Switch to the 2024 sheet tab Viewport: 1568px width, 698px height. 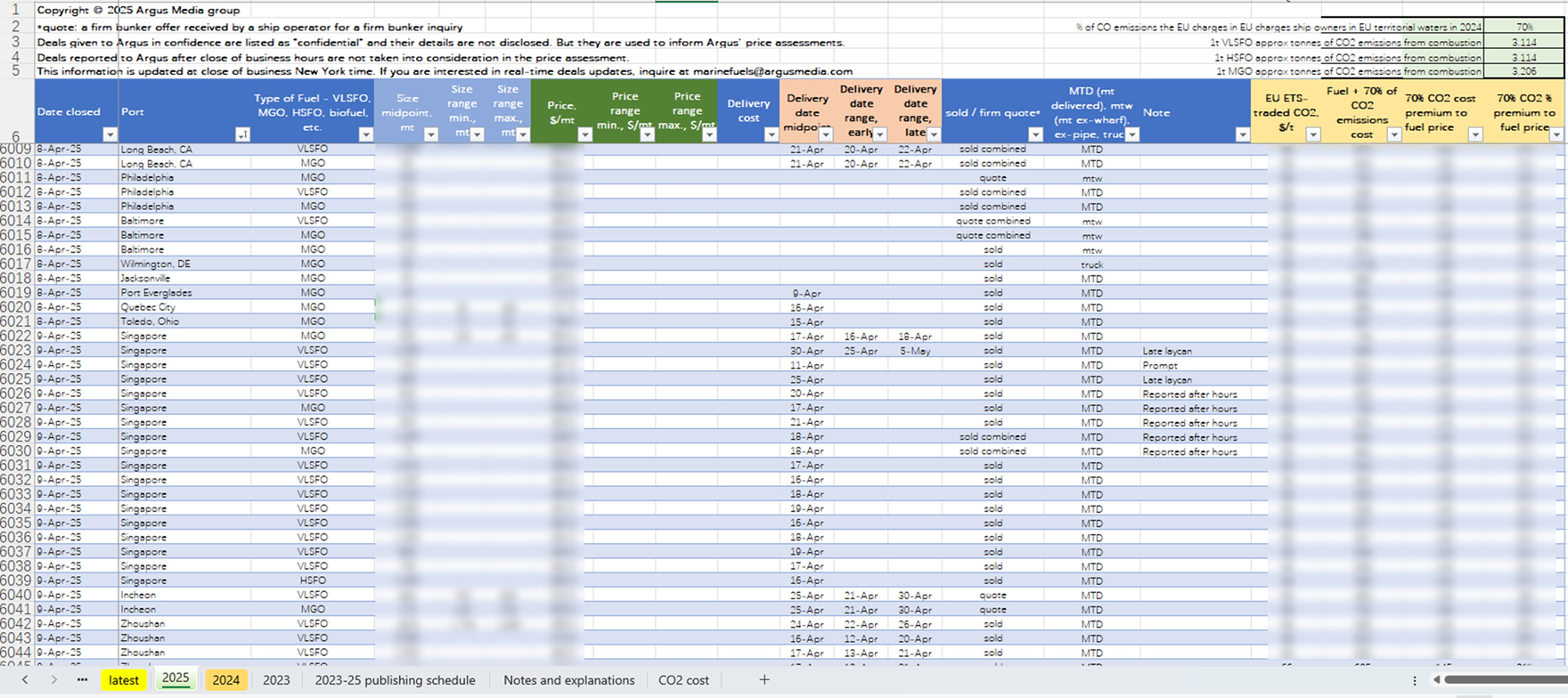tap(225, 680)
